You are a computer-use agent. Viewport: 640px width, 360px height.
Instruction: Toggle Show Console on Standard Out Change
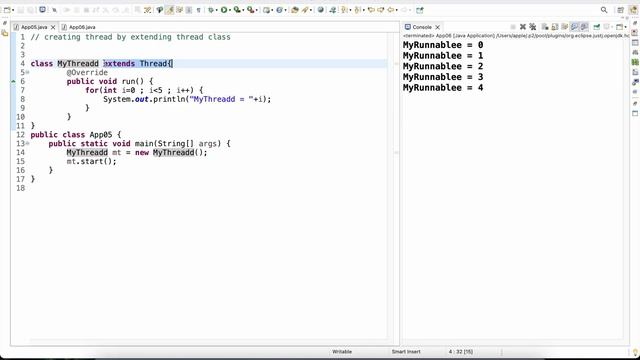pyautogui.click(x=574, y=27)
